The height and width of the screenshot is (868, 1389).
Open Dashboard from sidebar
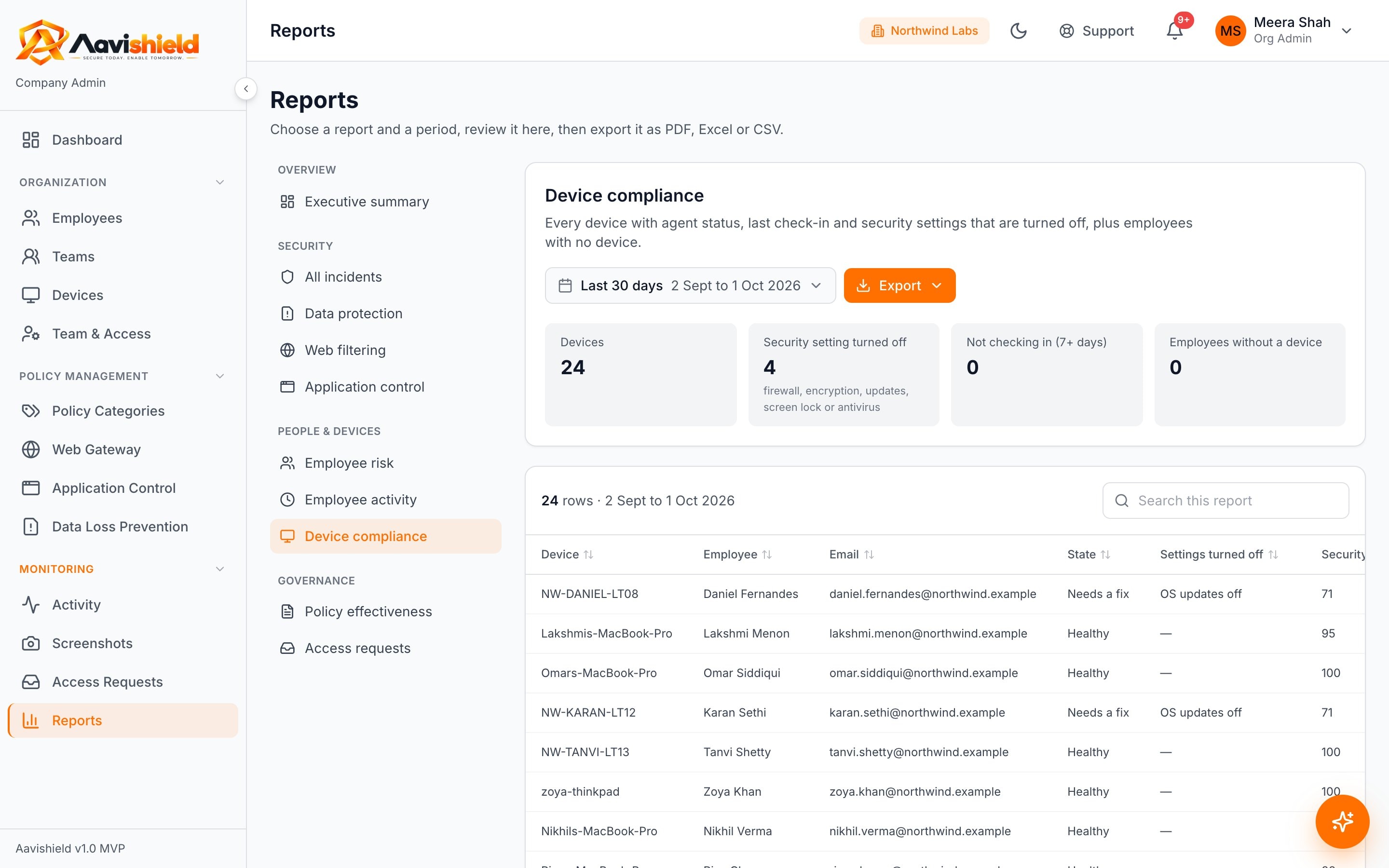pos(123,139)
